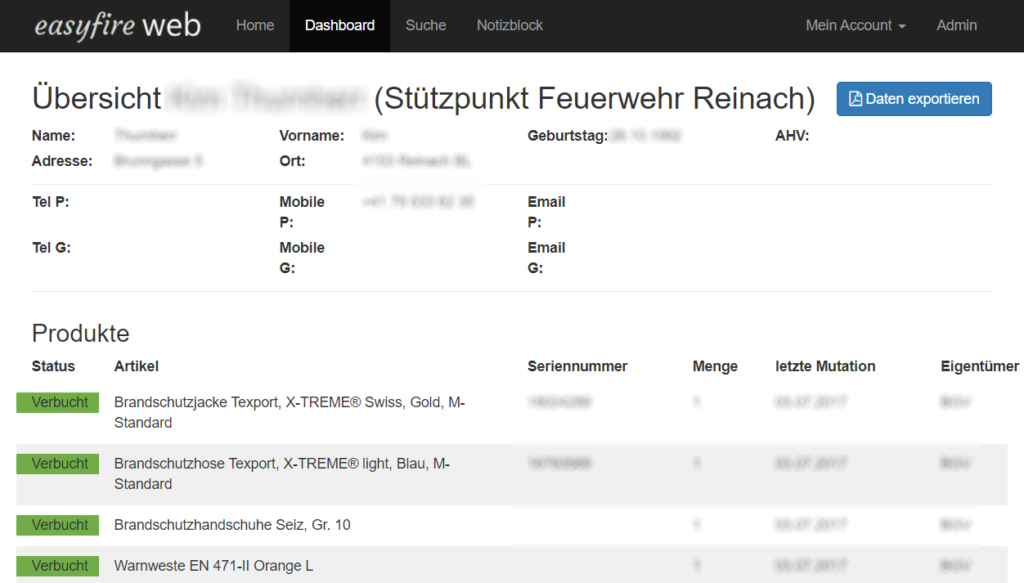
Task: Click the Tel G: label
Action: pyautogui.click(x=51, y=247)
